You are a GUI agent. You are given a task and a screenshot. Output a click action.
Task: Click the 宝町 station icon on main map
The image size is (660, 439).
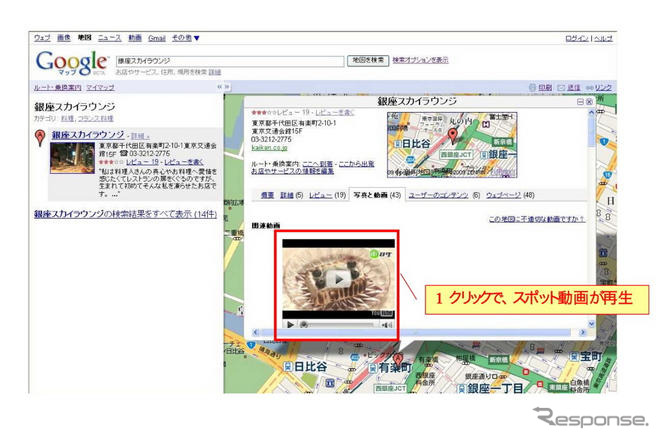coord(574,356)
